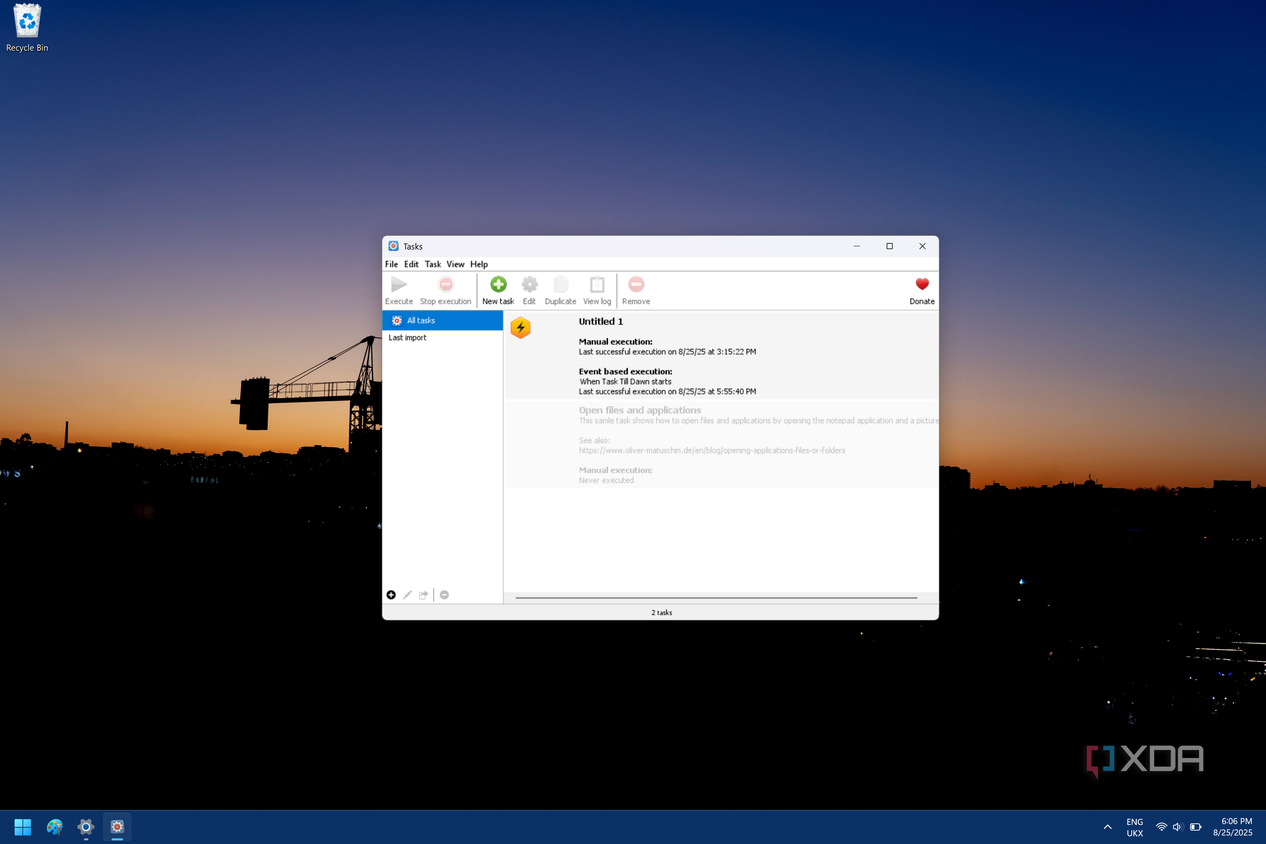Click the Tasks app icon in title bar

click(393, 246)
